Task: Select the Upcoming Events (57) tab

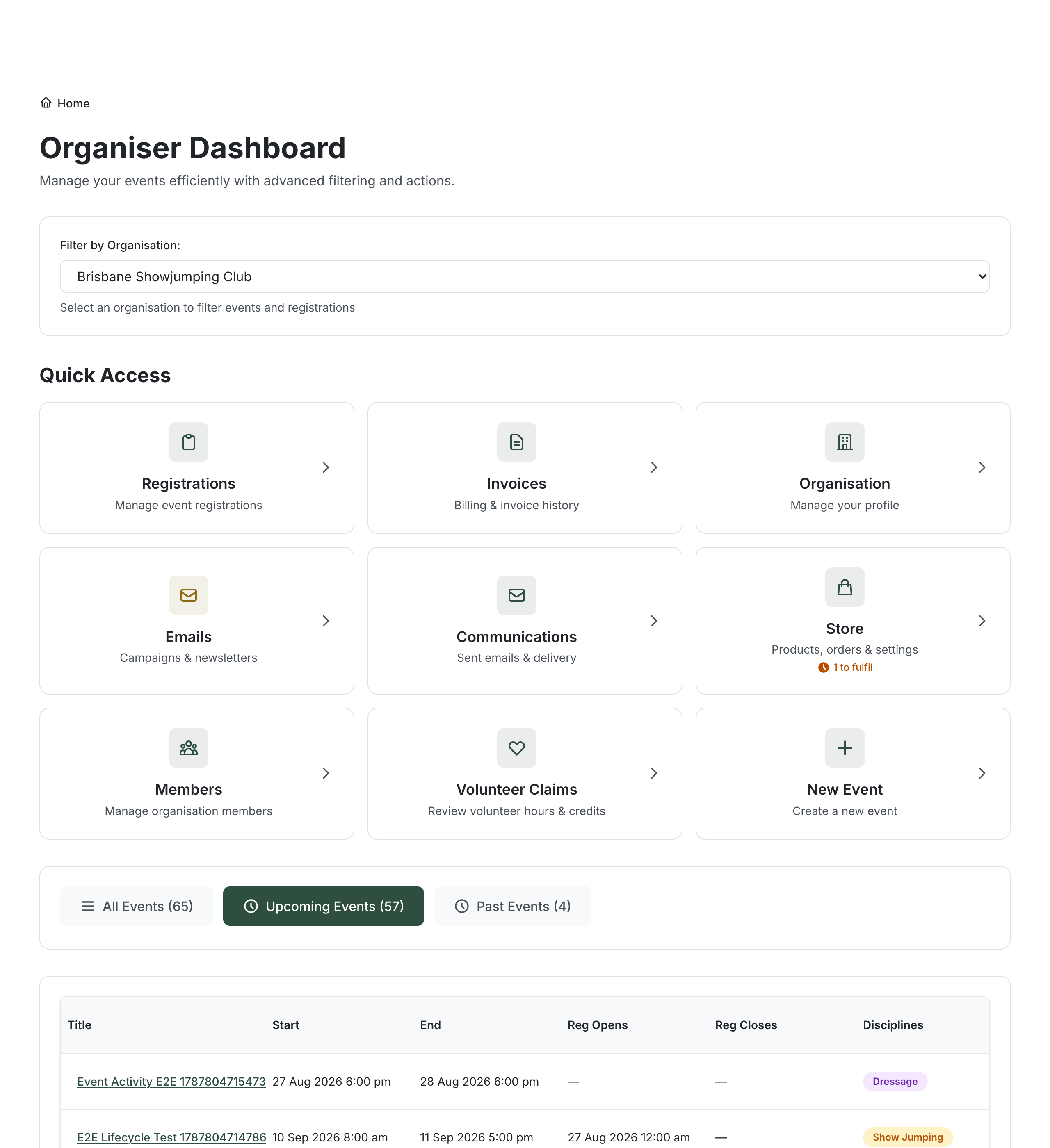Action: tap(323, 906)
